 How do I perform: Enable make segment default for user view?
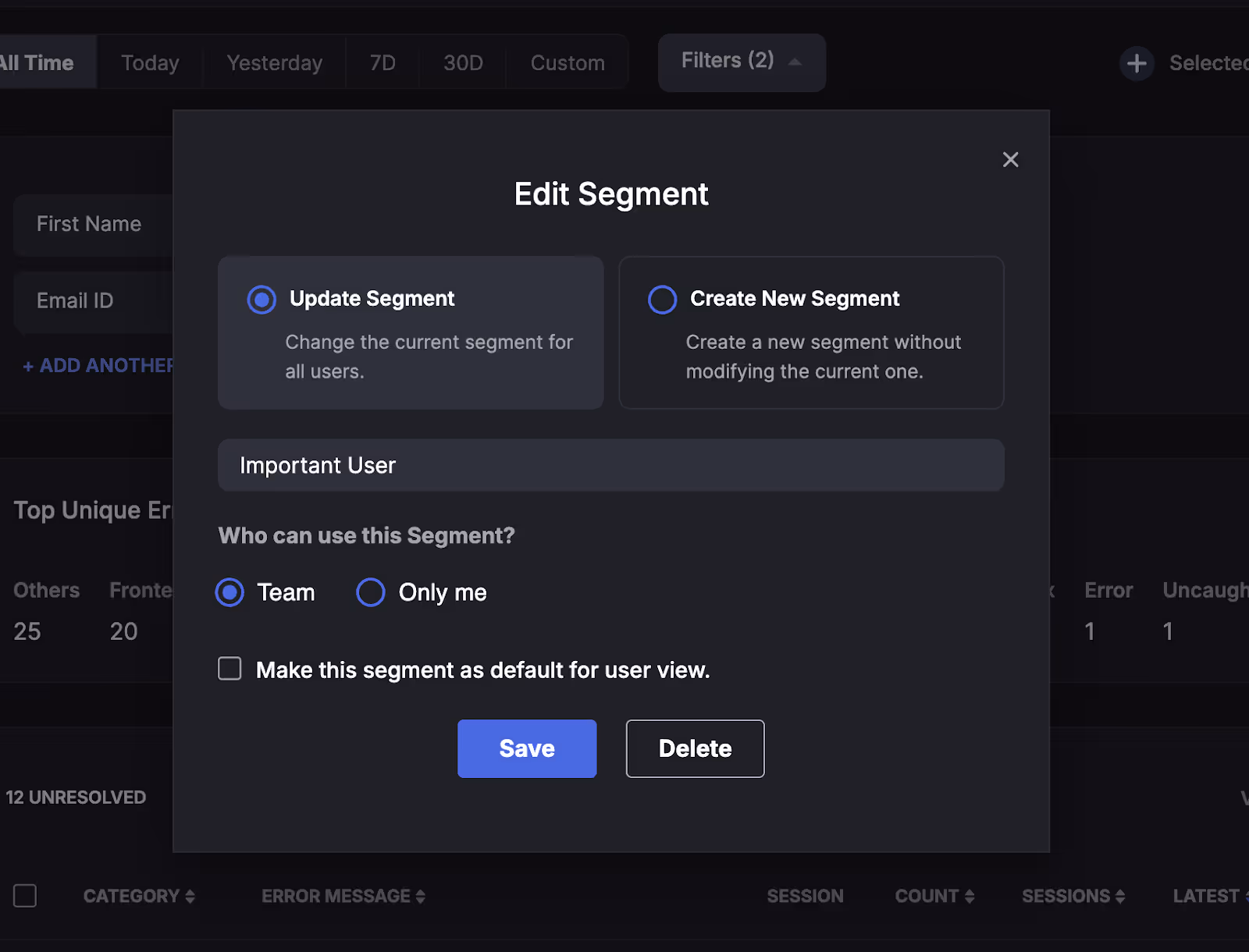[230, 669]
